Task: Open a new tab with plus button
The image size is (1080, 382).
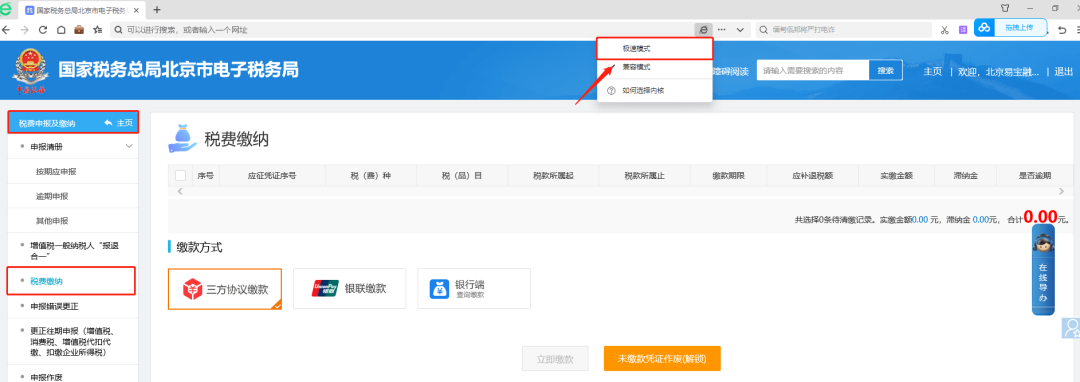Action: [157, 10]
